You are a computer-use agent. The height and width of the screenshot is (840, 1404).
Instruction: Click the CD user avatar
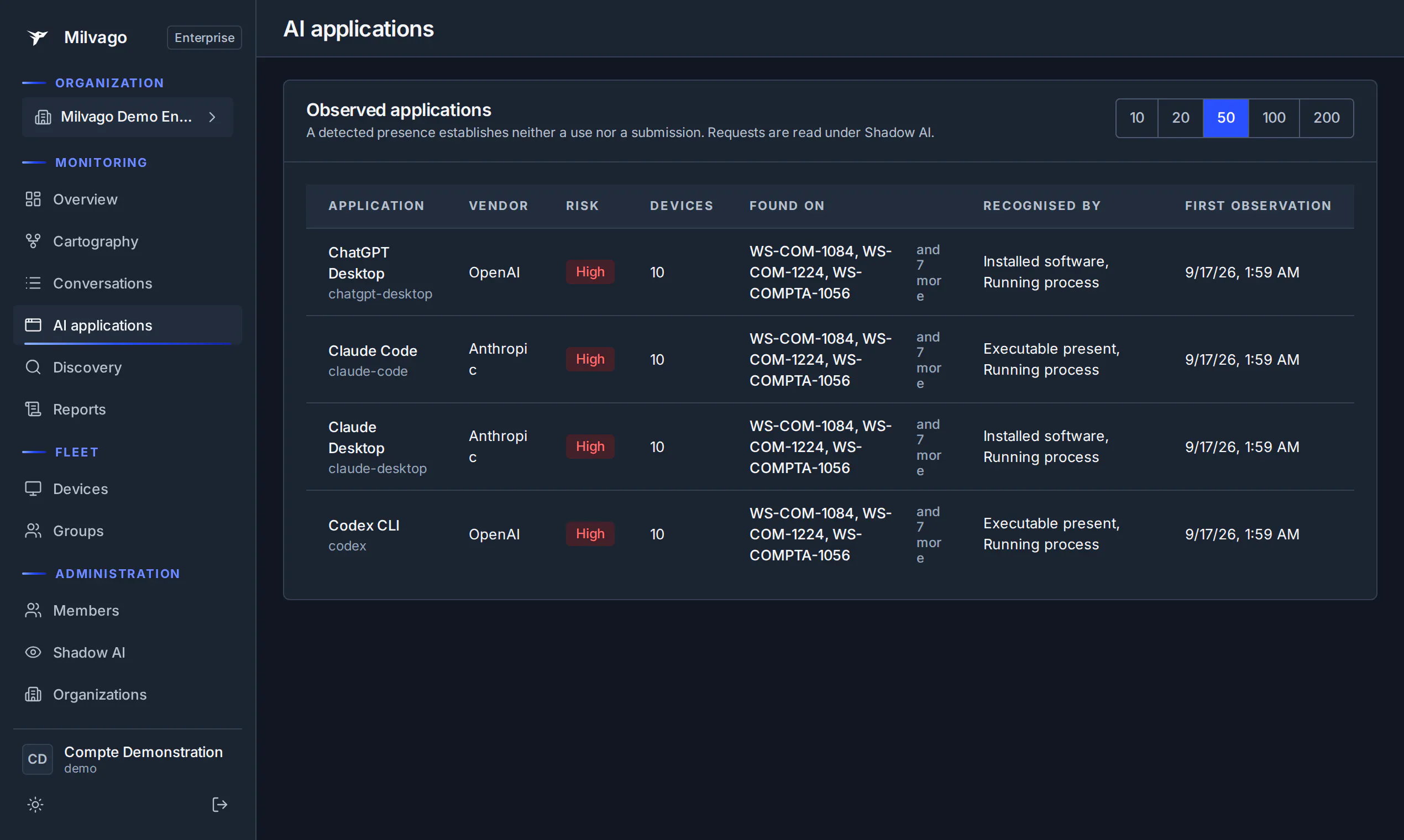tap(38, 759)
